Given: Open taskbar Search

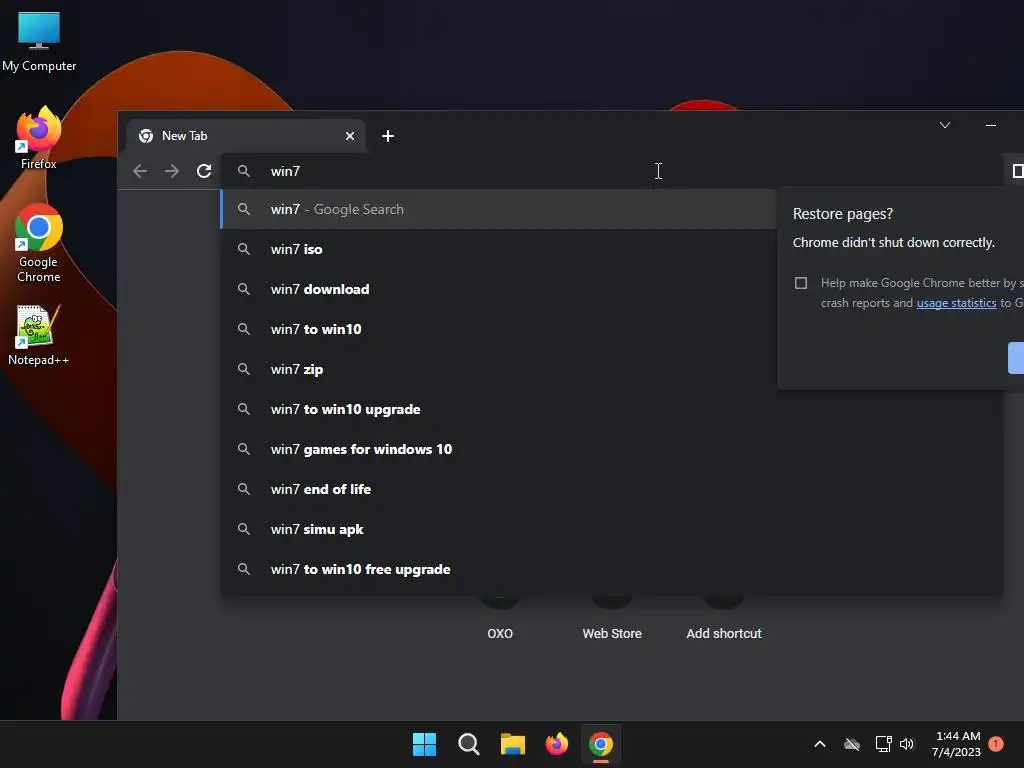Looking at the screenshot, I should pos(468,744).
